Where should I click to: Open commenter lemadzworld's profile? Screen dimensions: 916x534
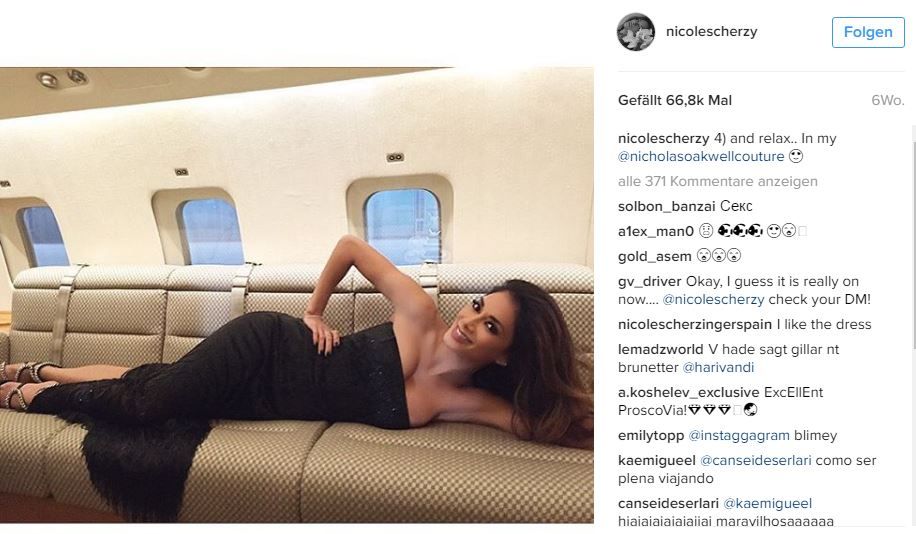(x=661, y=349)
